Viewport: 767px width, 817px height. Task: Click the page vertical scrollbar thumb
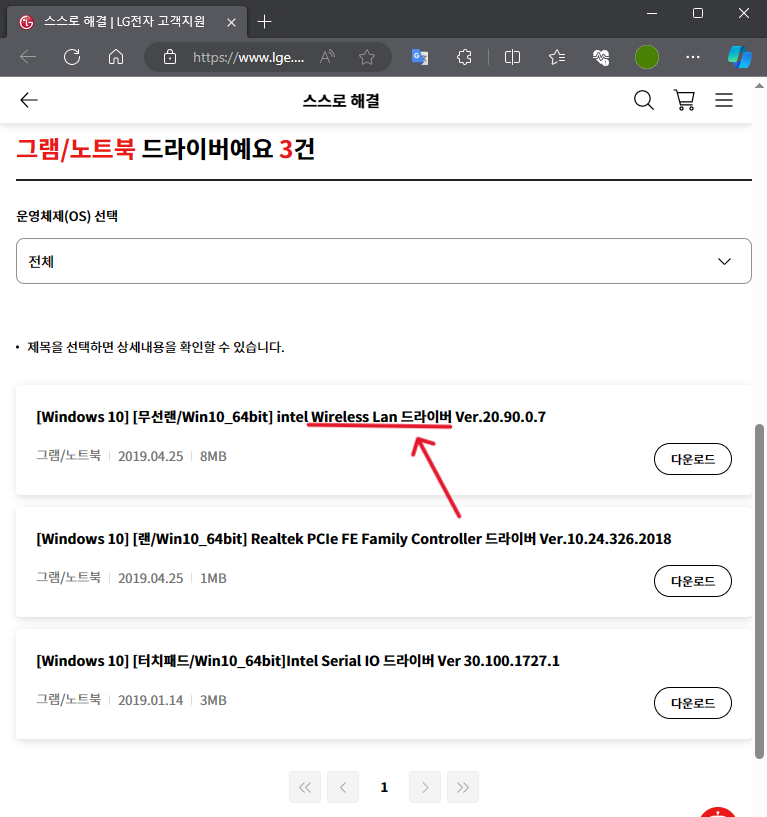pos(759,591)
